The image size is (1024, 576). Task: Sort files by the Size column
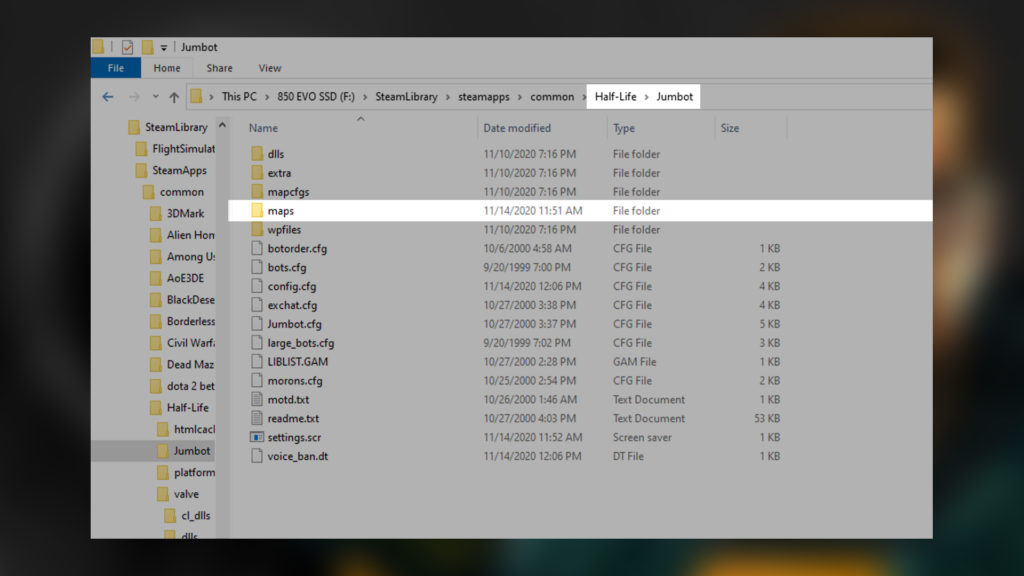730,129
